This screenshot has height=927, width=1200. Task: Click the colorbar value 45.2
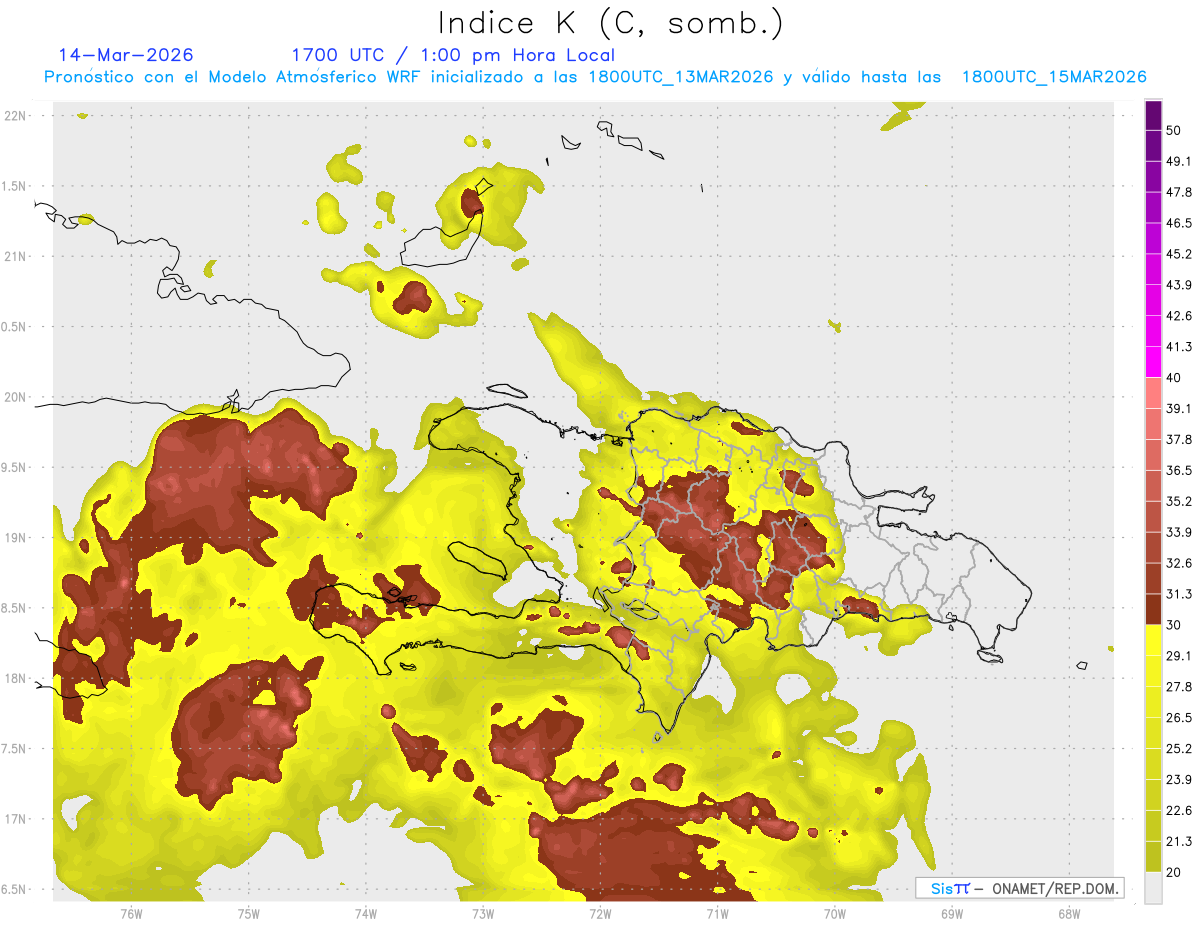click(x=1179, y=254)
